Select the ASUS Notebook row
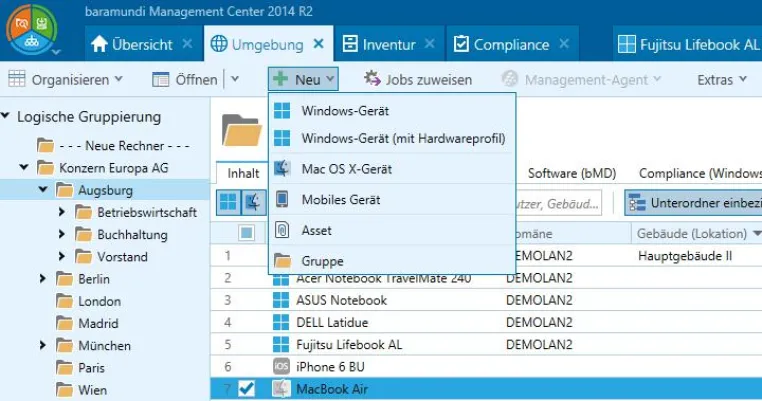762x401 pixels. [x=486, y=300]
